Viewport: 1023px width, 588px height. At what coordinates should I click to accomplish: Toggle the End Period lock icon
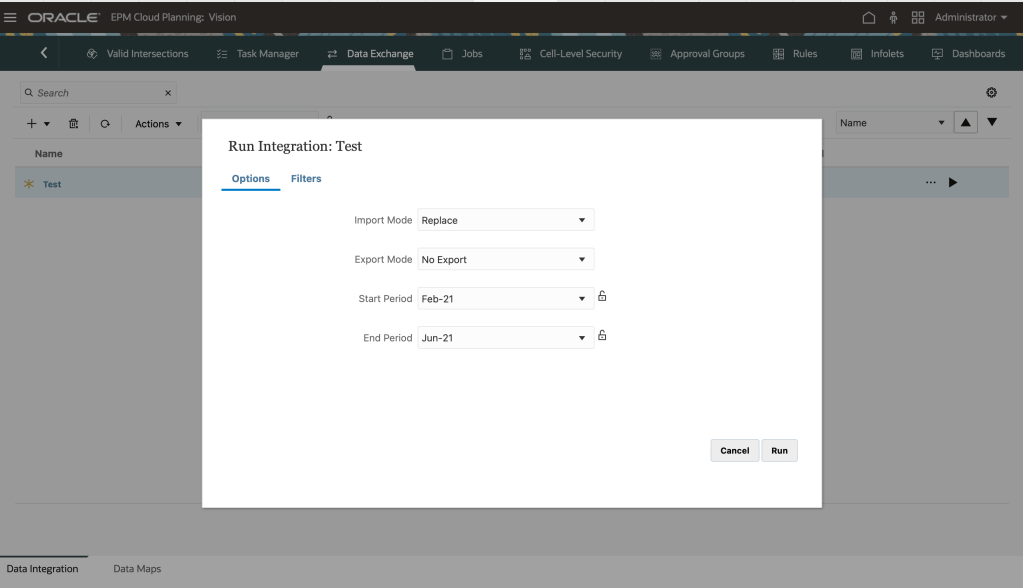(602, 336)
